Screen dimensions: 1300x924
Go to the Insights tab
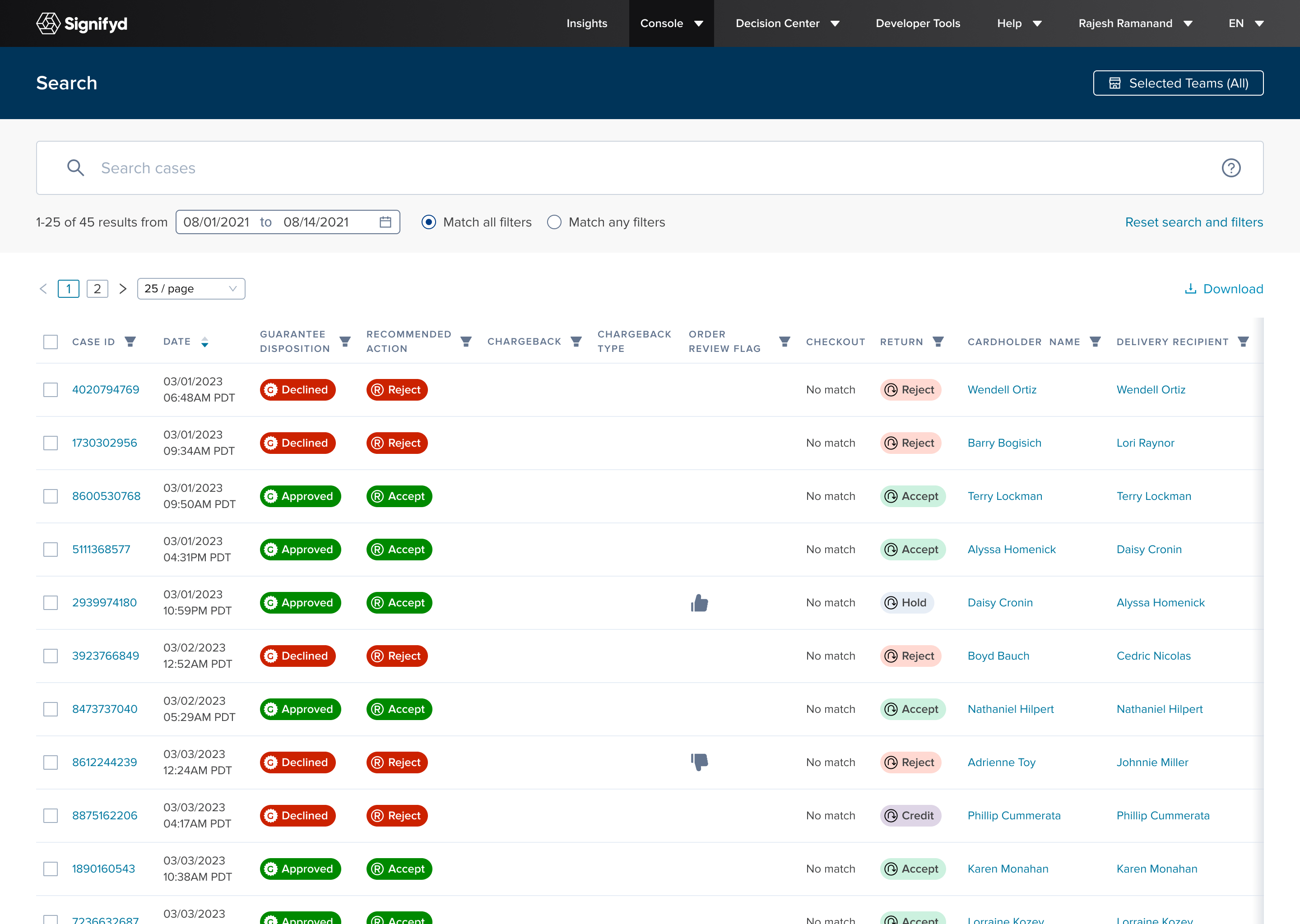click(x=586, y=23)
